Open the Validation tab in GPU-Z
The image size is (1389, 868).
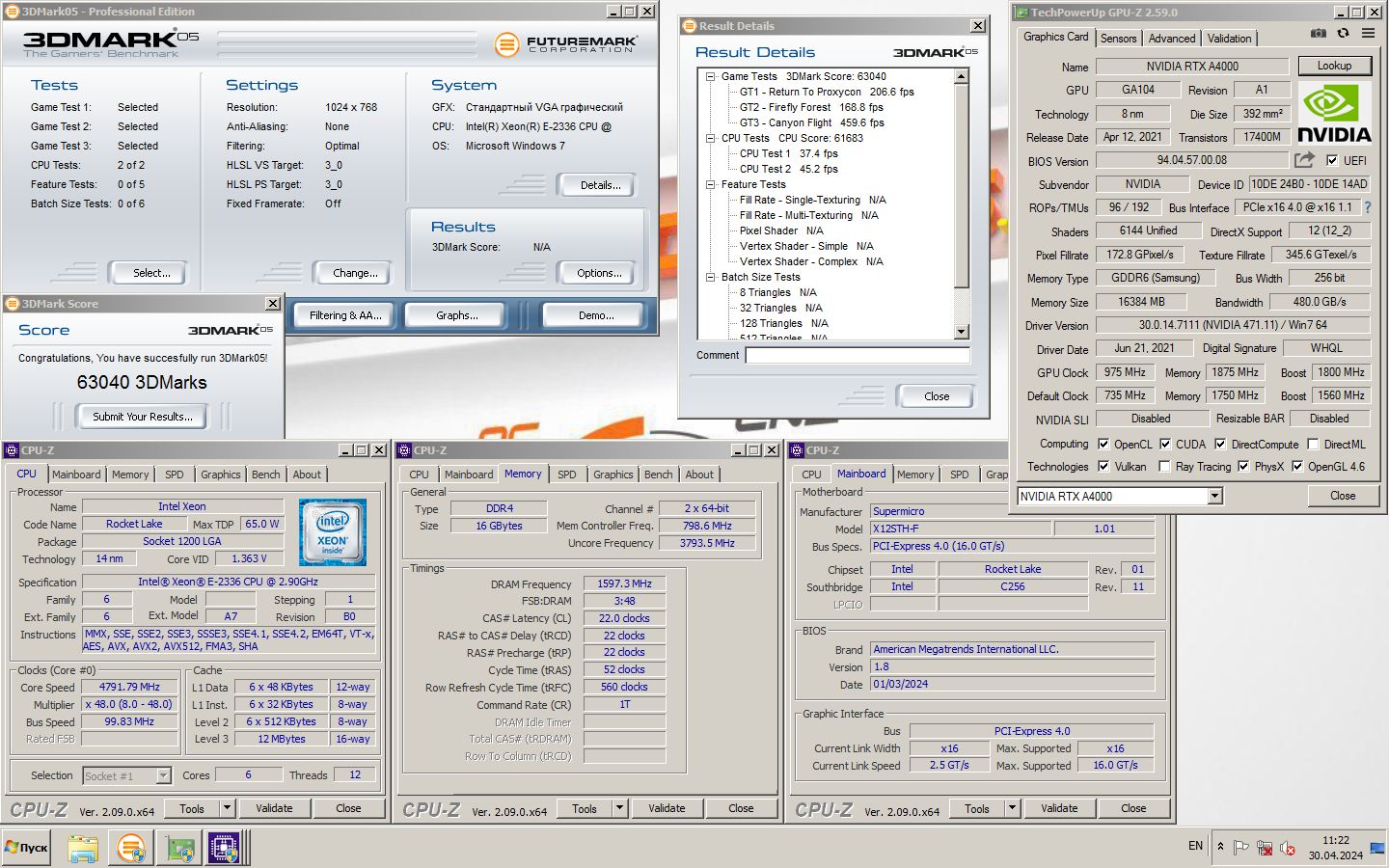coord(1229,38)
